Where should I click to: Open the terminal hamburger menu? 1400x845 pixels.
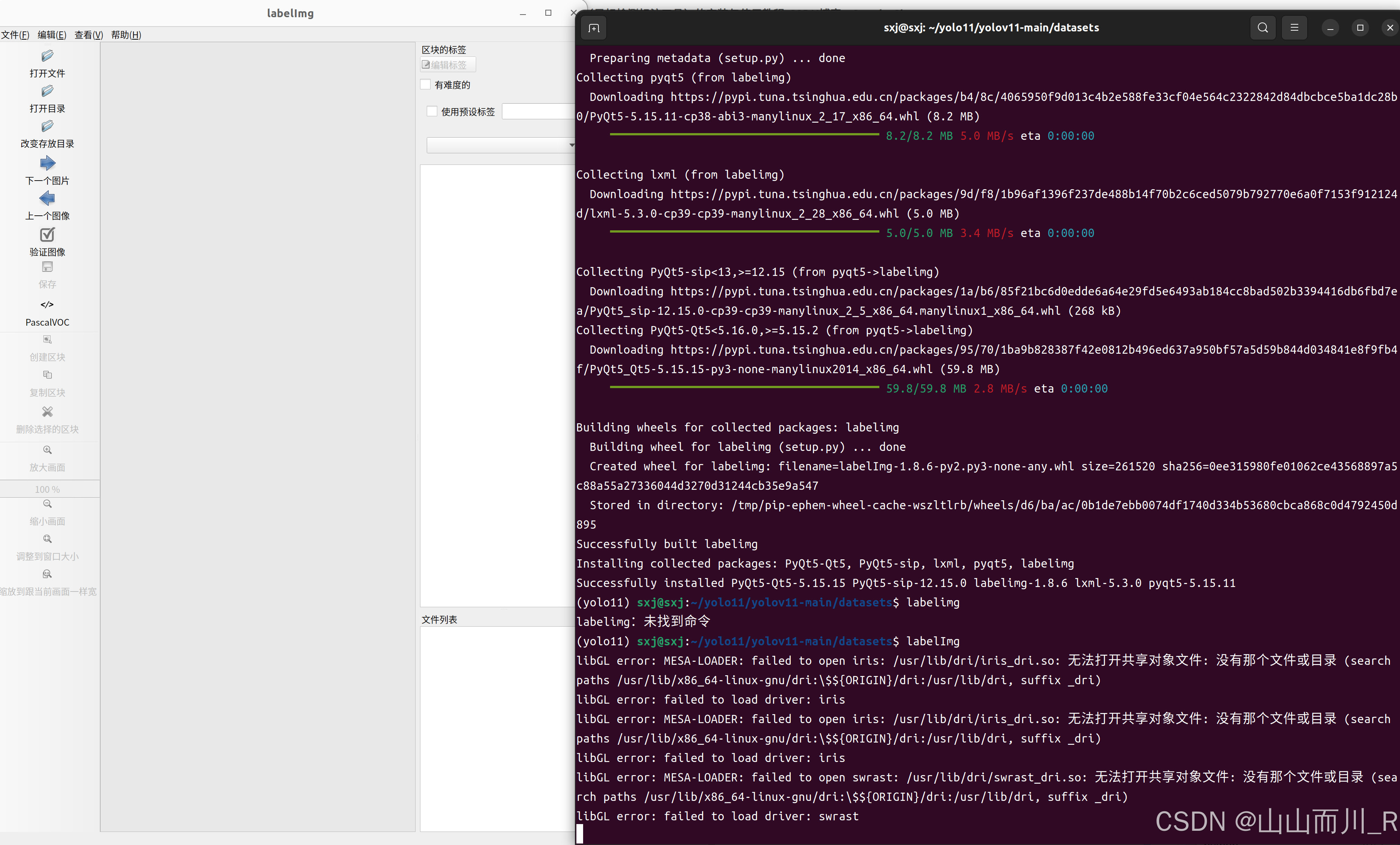pos(1294,27)
